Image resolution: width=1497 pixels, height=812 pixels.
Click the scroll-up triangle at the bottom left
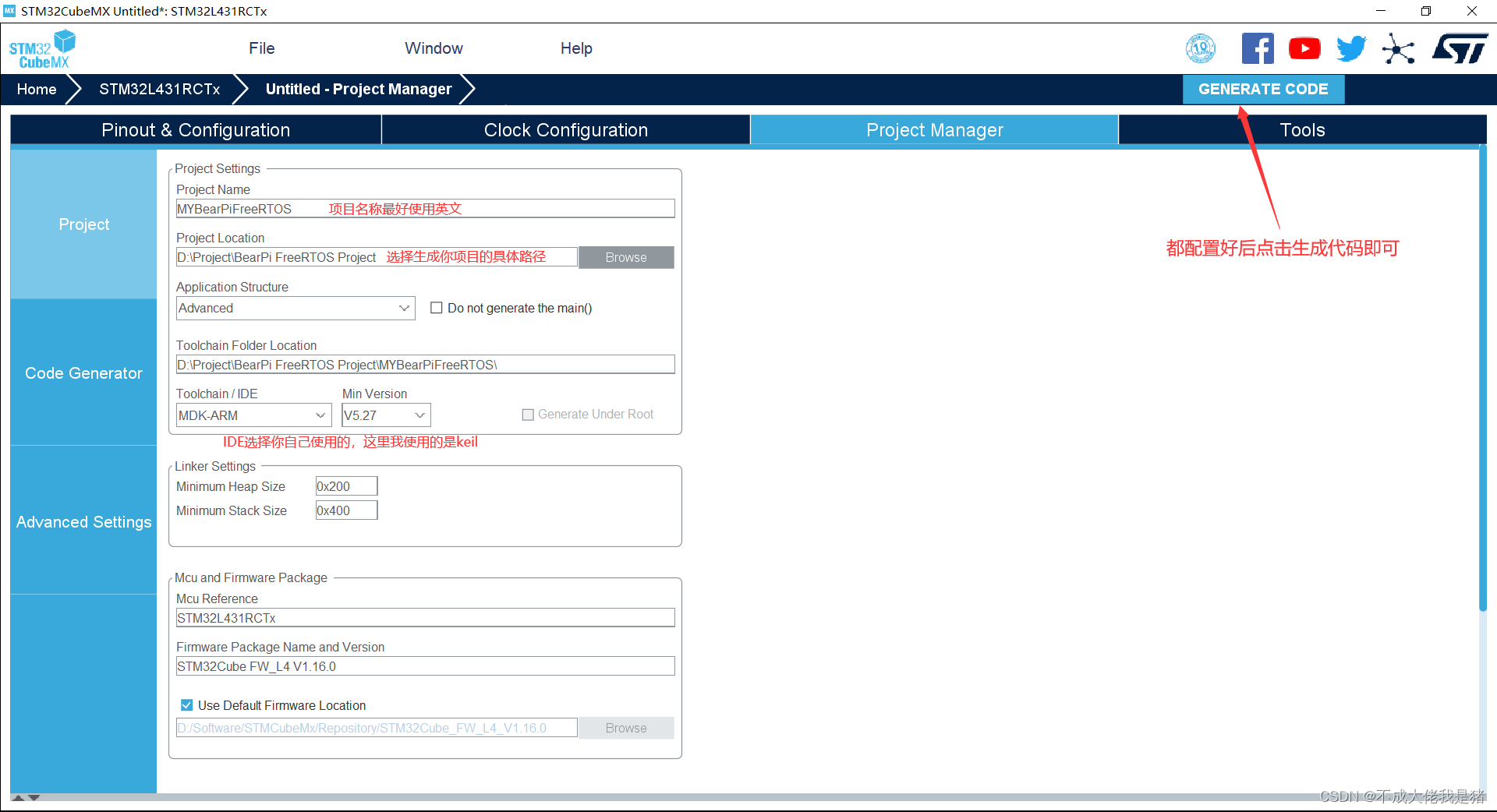[19, 798]
